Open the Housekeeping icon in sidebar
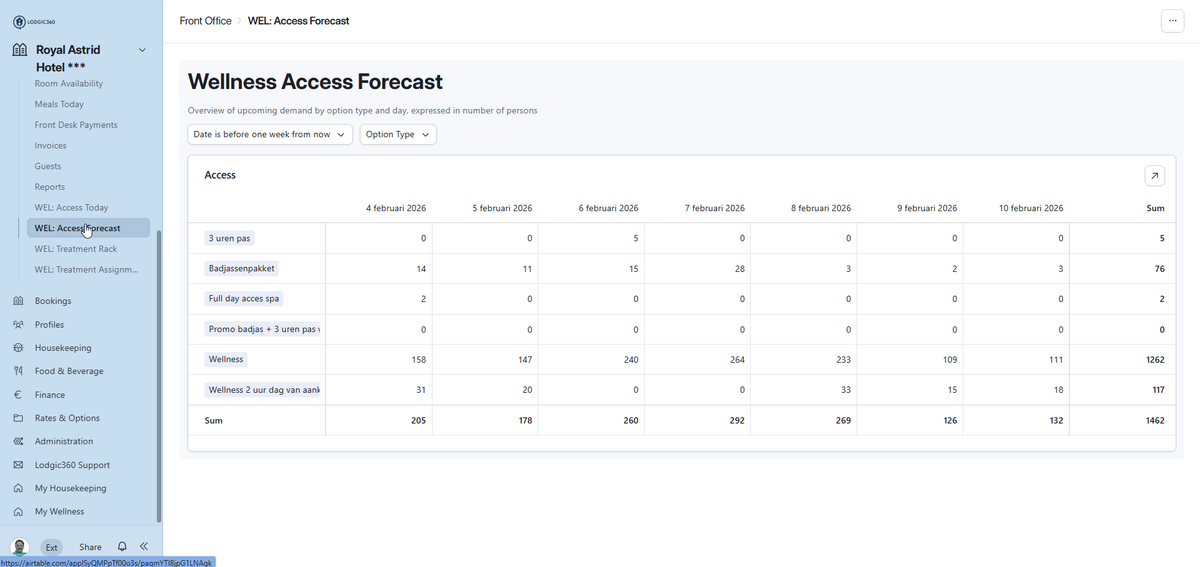1200x567 pixels. click(18, 348)
